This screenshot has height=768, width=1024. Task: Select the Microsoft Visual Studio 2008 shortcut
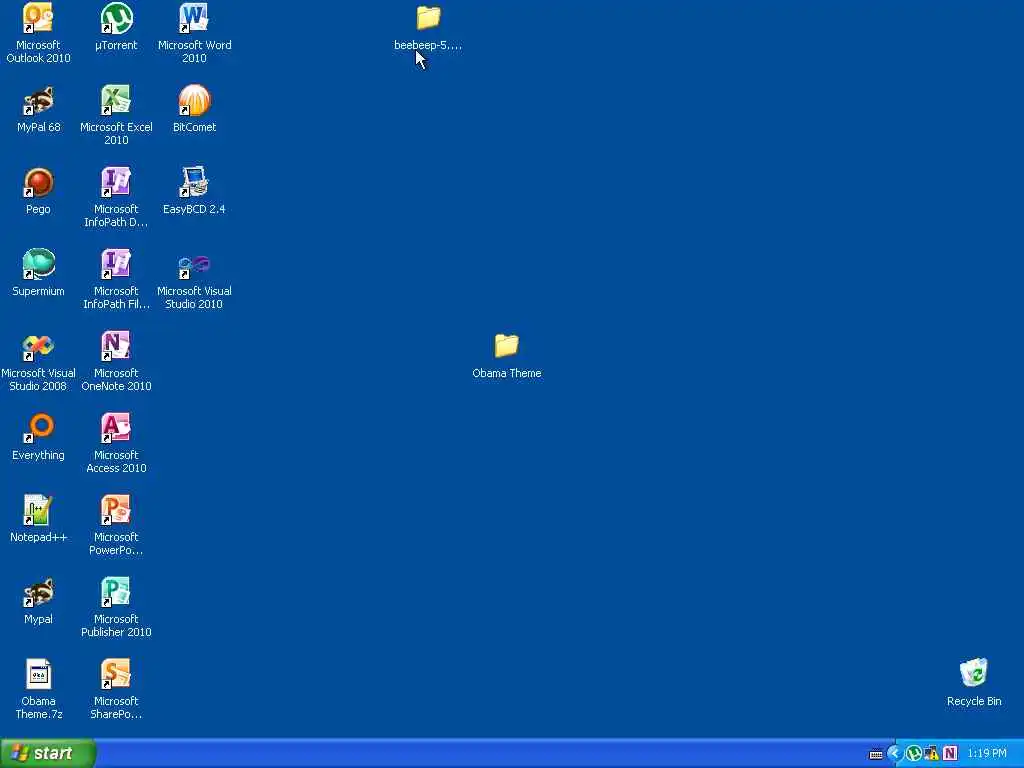[x=38, y=361]
